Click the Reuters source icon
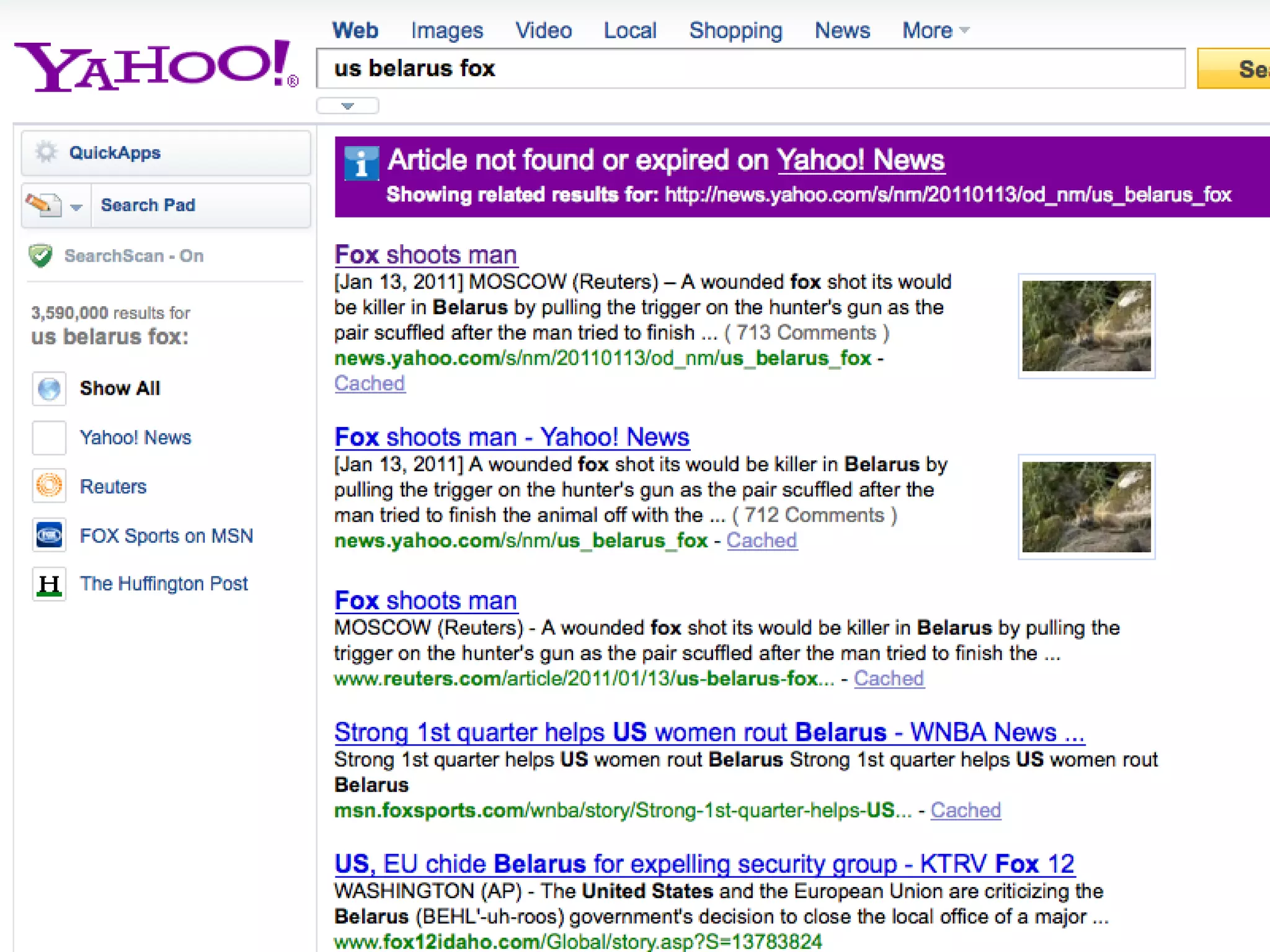This screenshot has height=952, width=1270. tap(49, 486)
